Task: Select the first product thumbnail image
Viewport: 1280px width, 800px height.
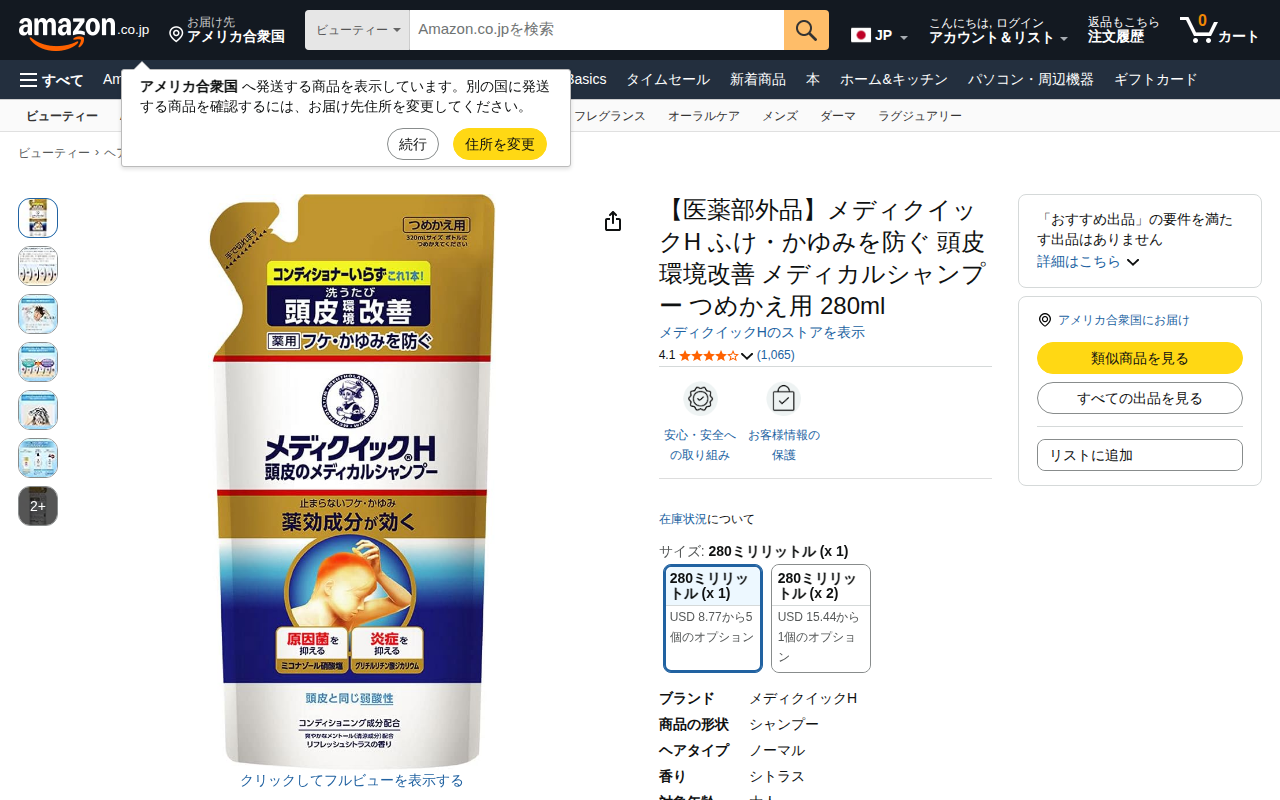Action: (38, 218)
